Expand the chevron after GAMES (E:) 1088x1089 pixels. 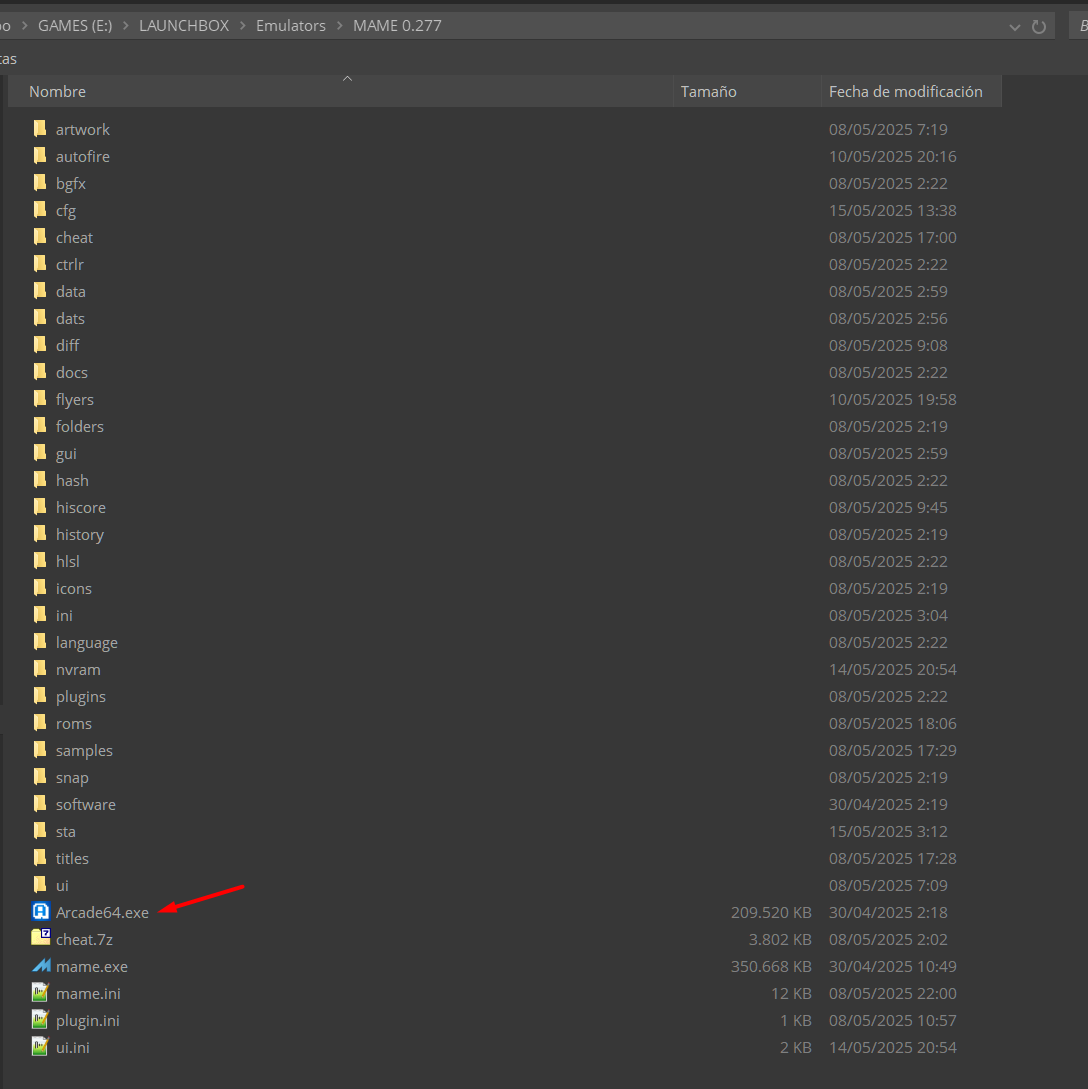[126, 26]
